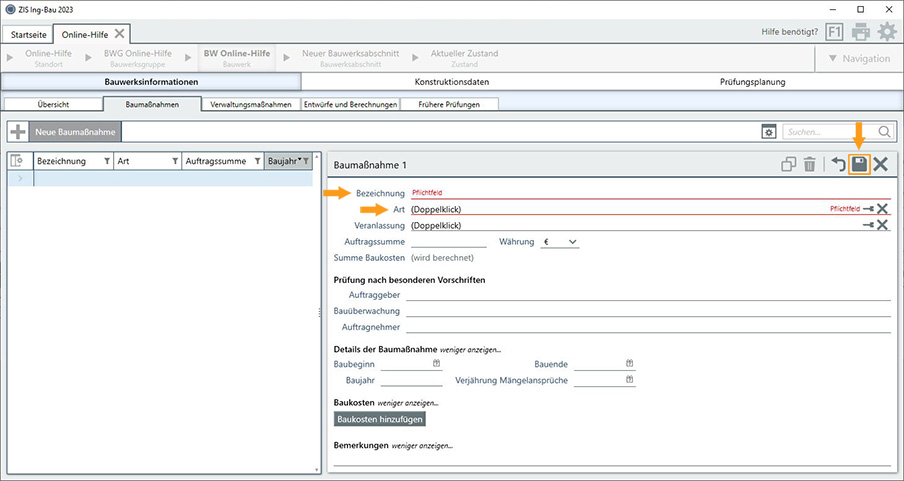Open the print icon in top bar
The width and height of the screenshot is (904, 481).
point(860,31)
